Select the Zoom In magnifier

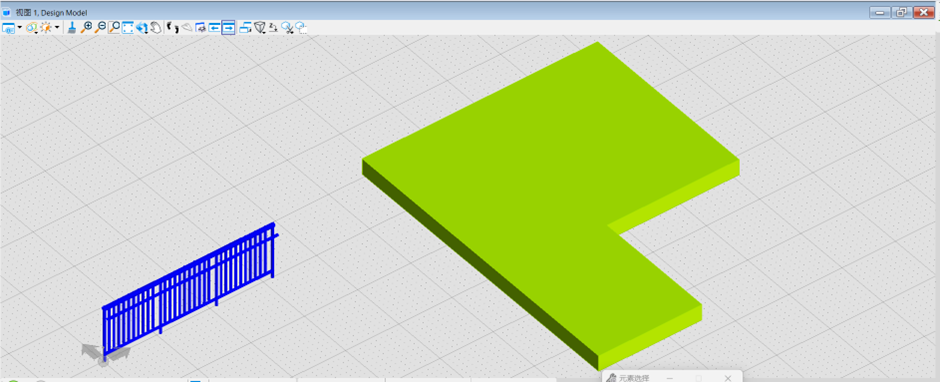[86, 28]
